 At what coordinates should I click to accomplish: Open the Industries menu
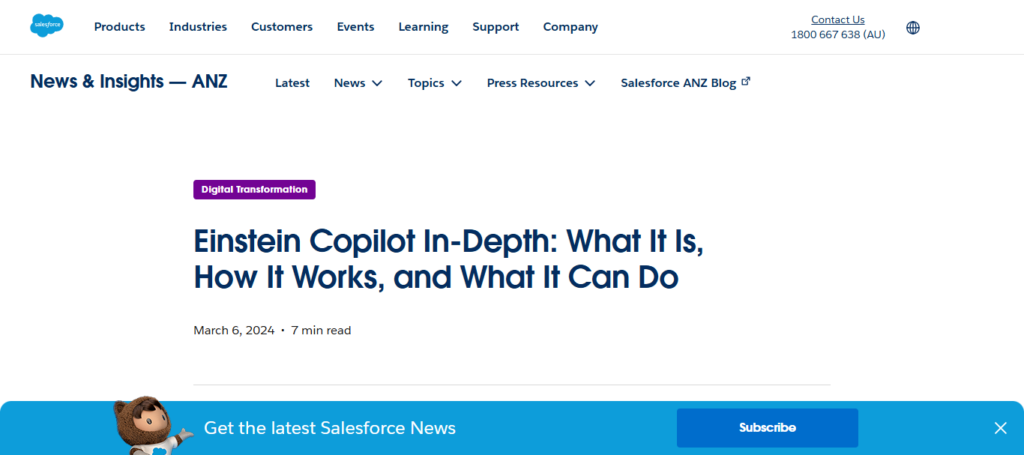click(x=198, y=27)
